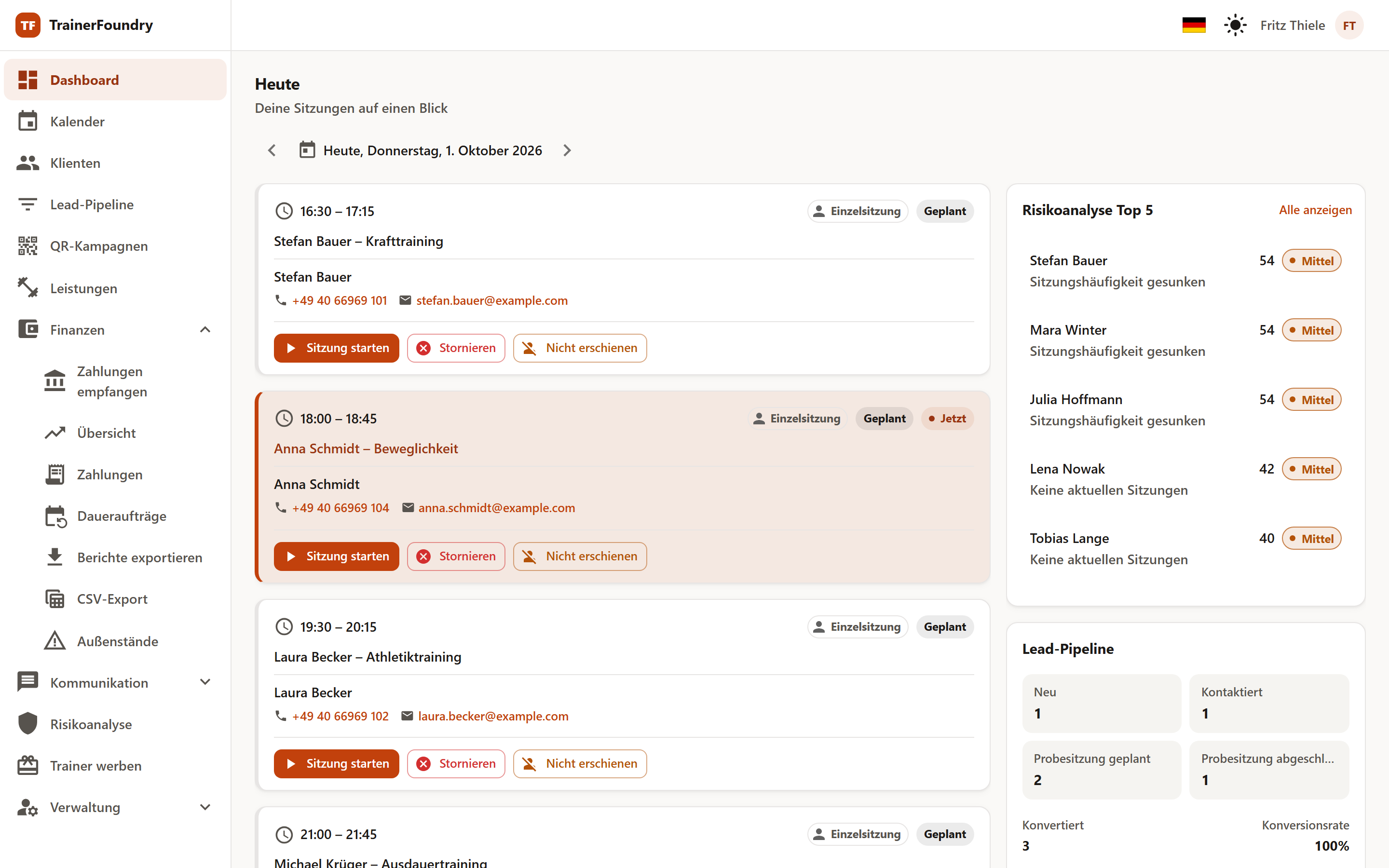
Task: Open the FT user avatar menu
Action: point(1349,25)
